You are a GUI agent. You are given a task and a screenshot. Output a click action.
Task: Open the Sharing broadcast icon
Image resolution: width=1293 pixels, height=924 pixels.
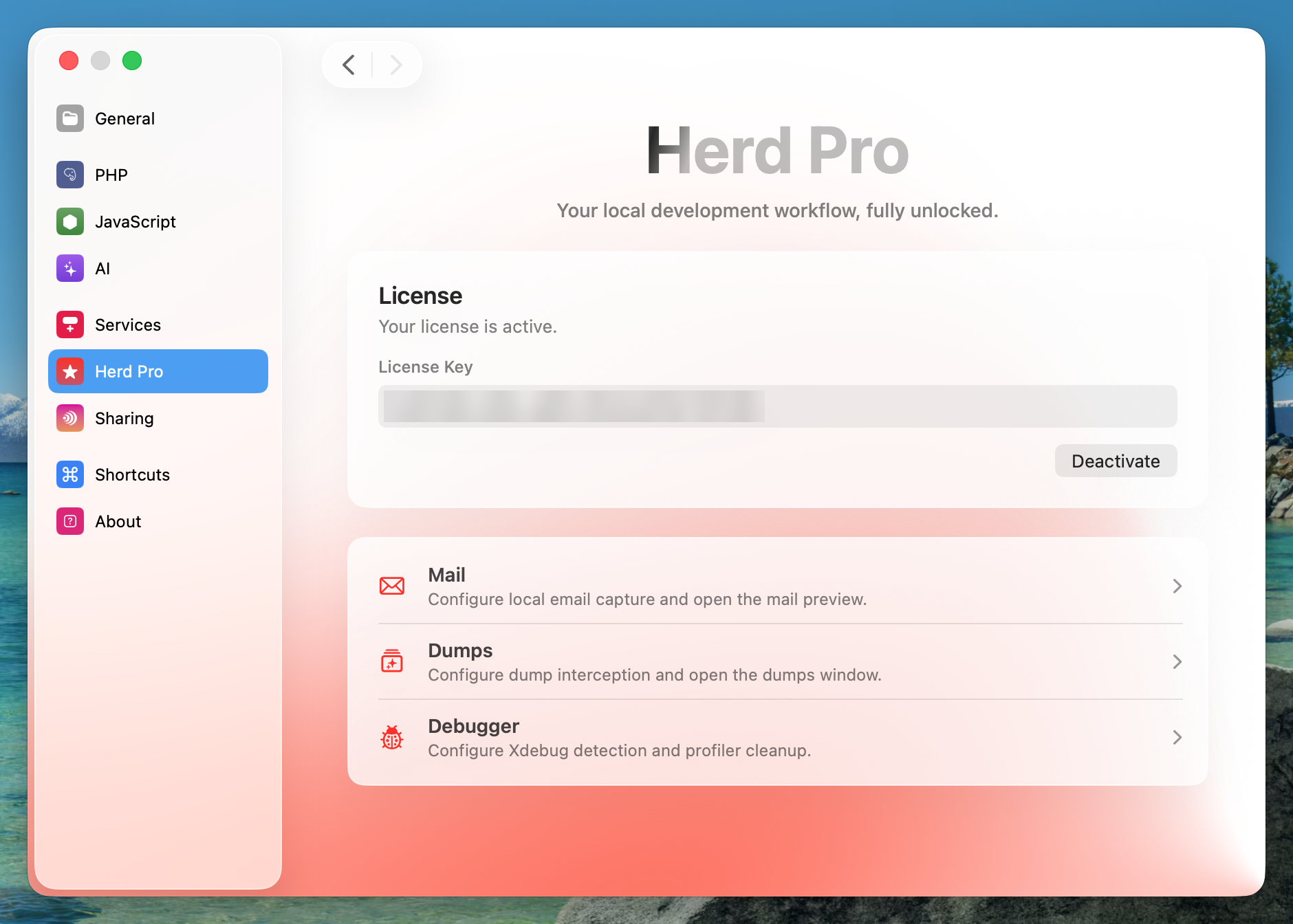tap(70, 418)
